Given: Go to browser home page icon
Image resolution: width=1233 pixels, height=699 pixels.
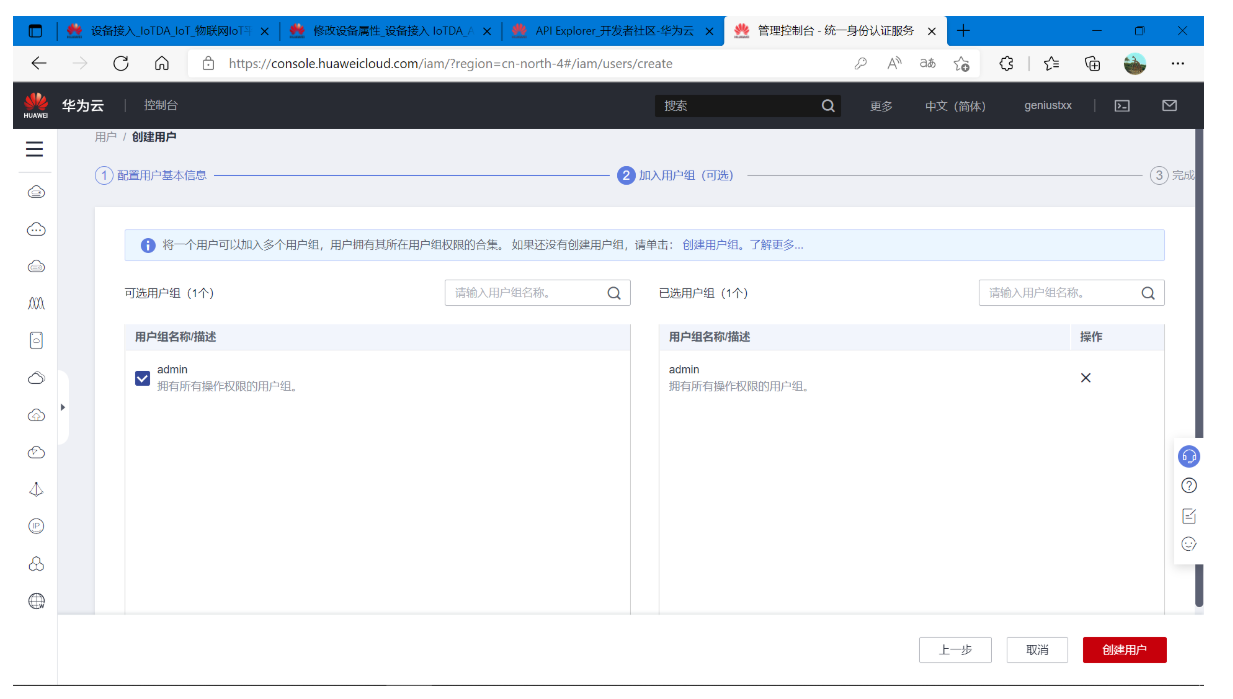Looking at the screenshot, I should pyautogui.click(x=162, y=63).
